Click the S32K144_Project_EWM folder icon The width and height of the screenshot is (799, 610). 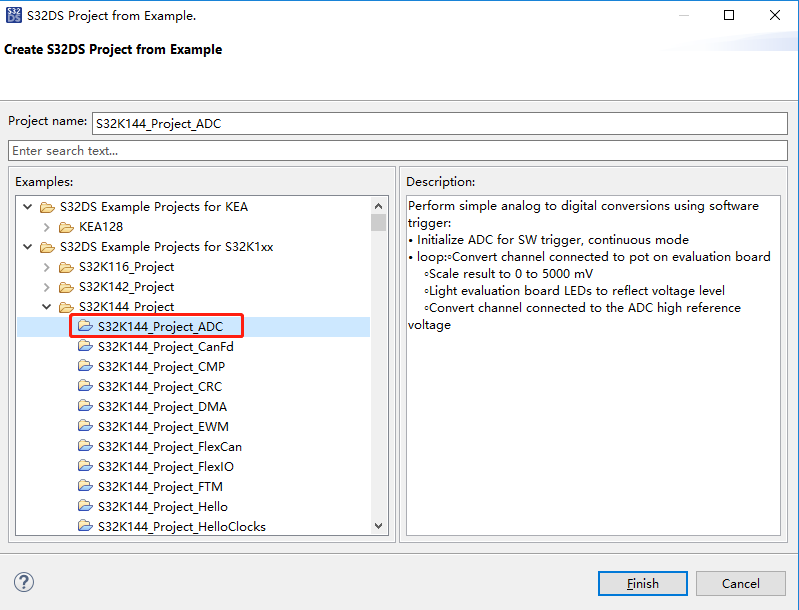tap(85, 426)
